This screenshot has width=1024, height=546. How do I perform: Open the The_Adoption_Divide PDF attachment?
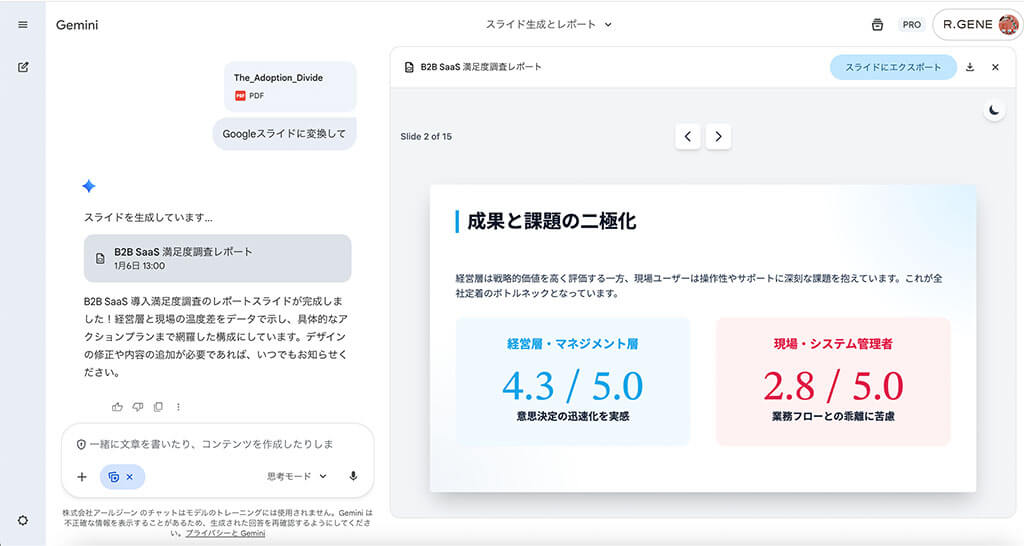291,86
